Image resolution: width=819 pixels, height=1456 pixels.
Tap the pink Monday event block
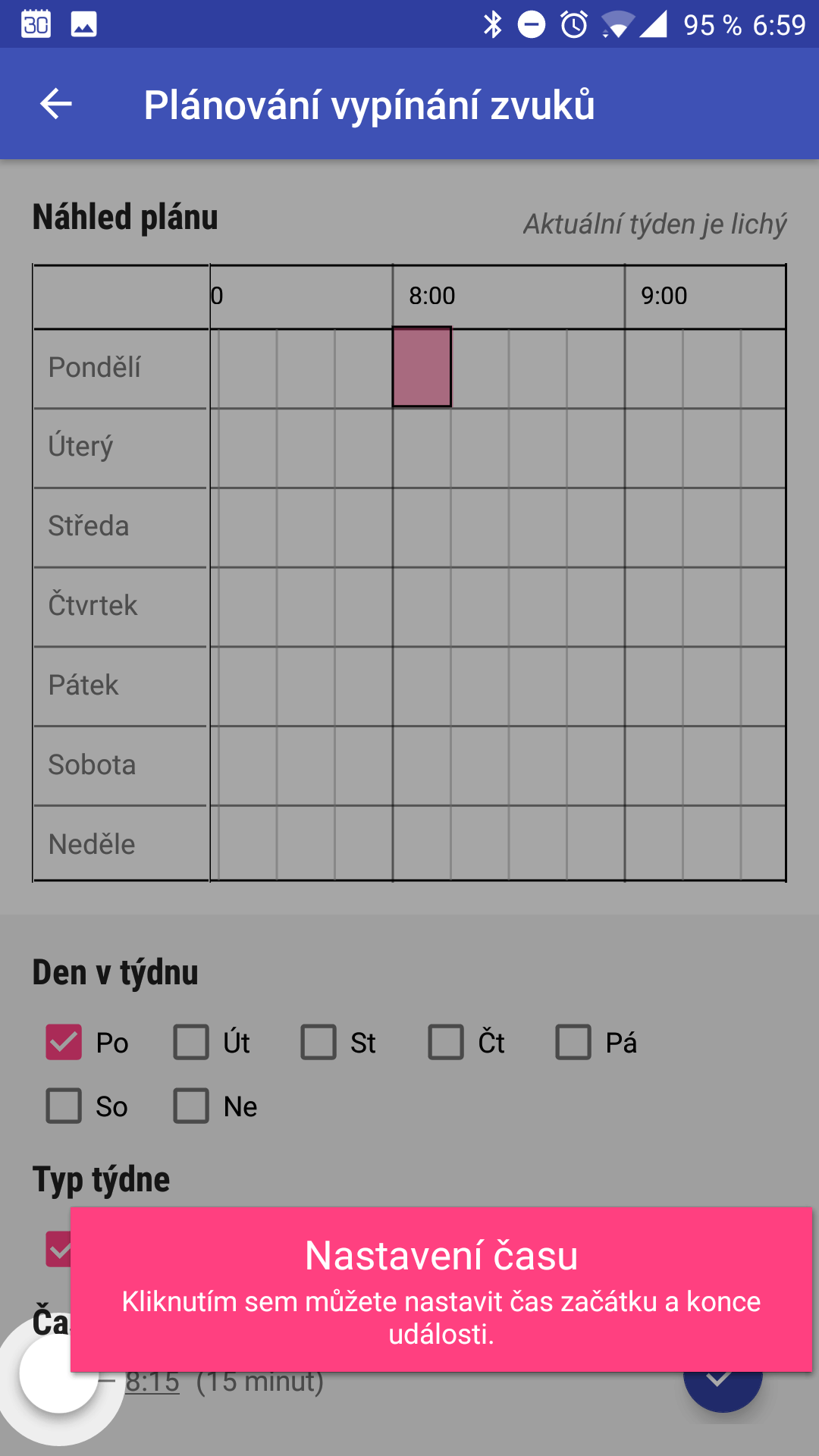coord(422,367)
